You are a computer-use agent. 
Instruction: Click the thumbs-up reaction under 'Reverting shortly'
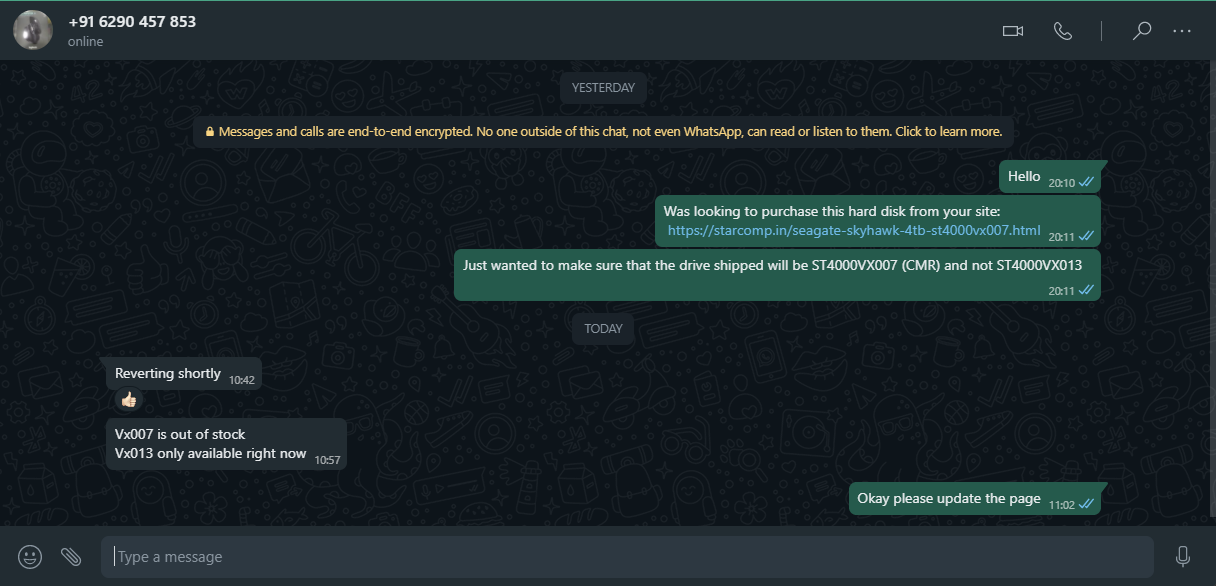128,400
